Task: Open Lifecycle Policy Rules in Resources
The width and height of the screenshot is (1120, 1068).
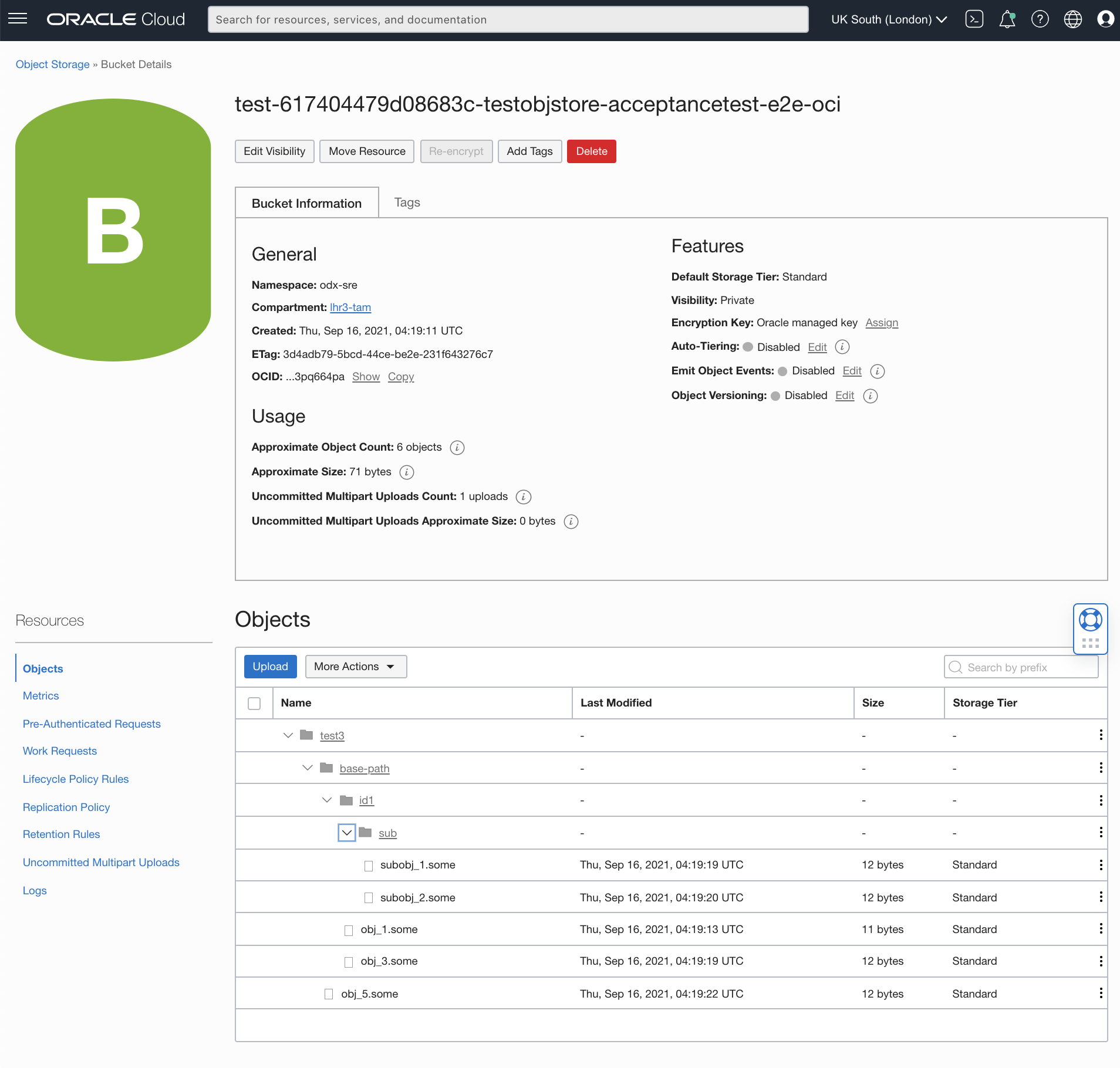Action: tap(76, 779)
